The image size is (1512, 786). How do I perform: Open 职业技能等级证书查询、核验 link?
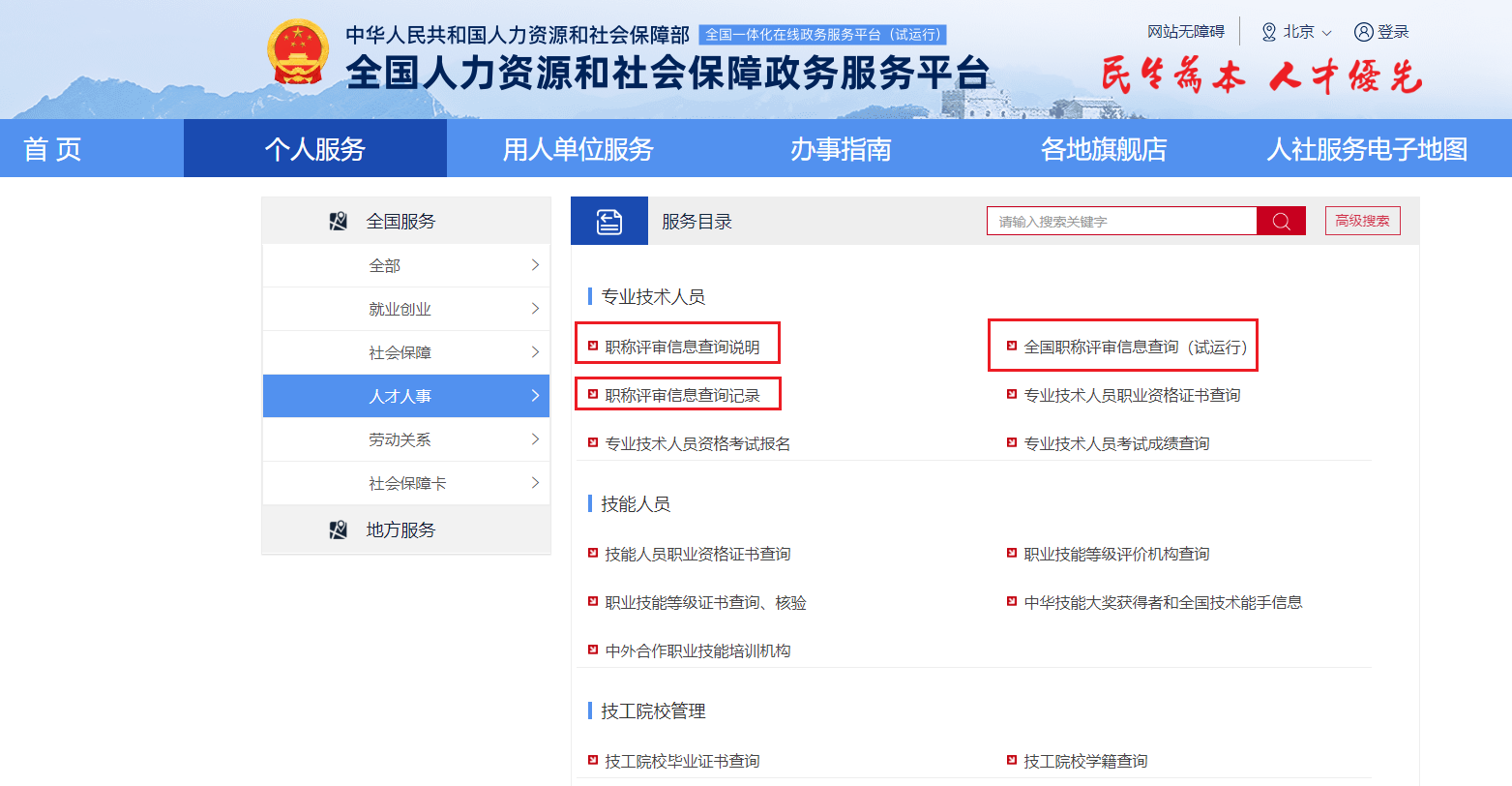pyautogui.click(x=705, y=602)
